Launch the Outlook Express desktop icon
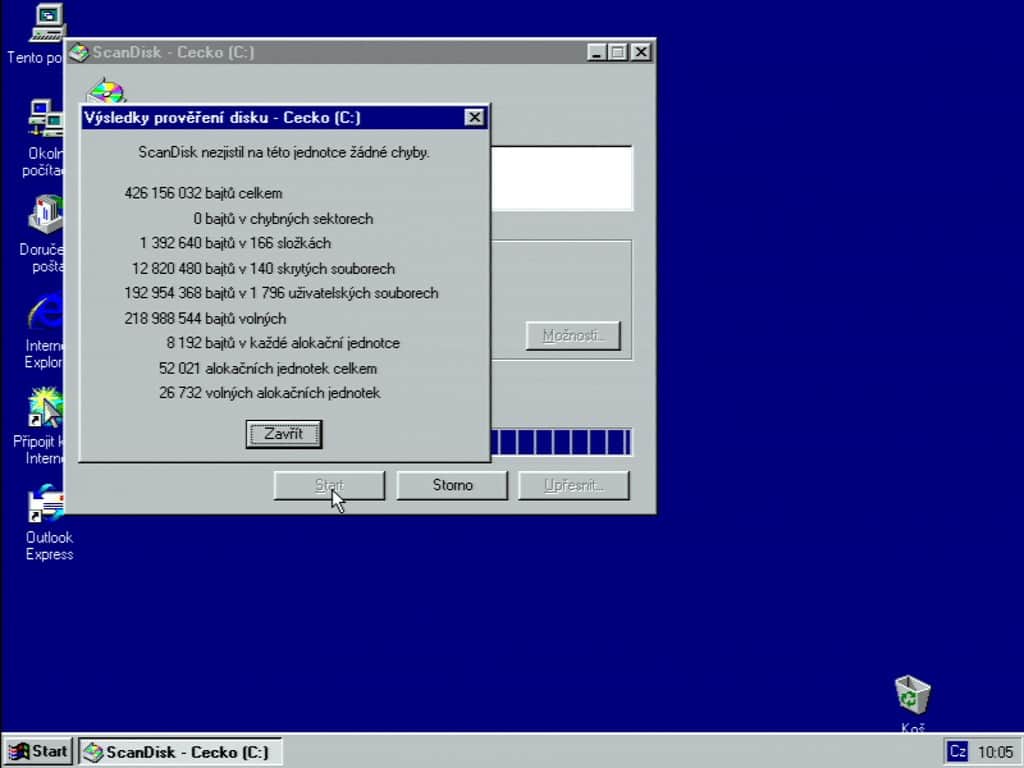The width and height of the screenshot is (1024, 768). coord(46,504)
